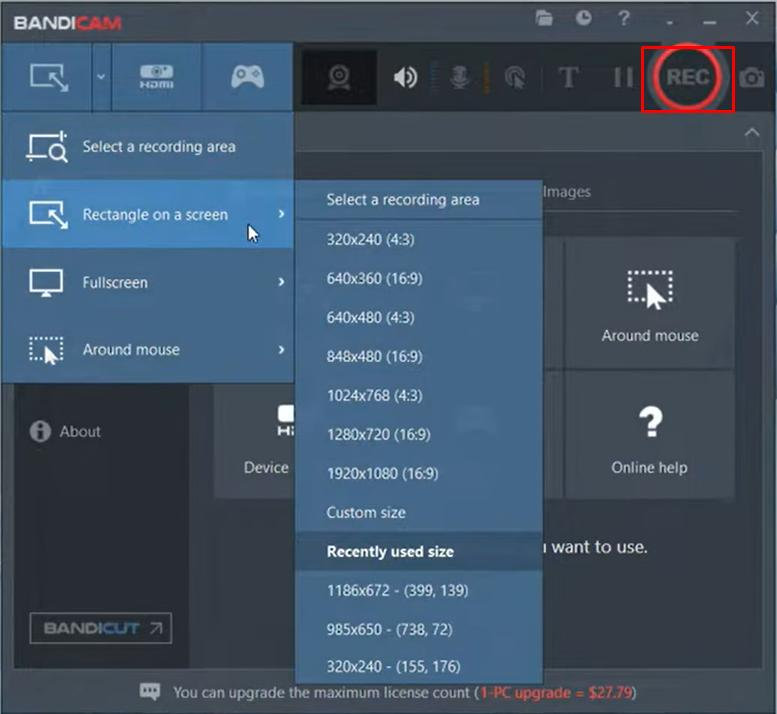777x714 pixels.
Task: Expand Rectangle on a screen submenu arrow
Action: pyautogui.click(x=281, y=214)
